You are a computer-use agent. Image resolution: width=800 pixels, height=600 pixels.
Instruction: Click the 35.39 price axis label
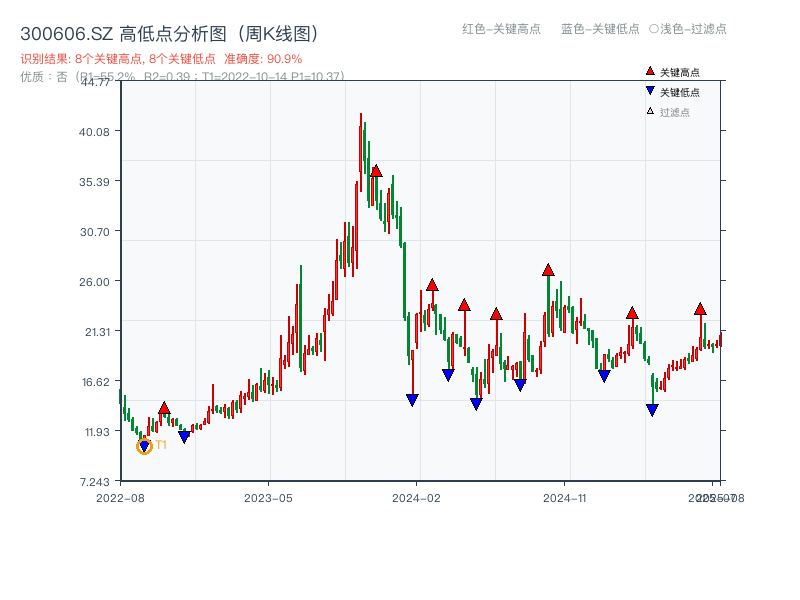(94, 182)
